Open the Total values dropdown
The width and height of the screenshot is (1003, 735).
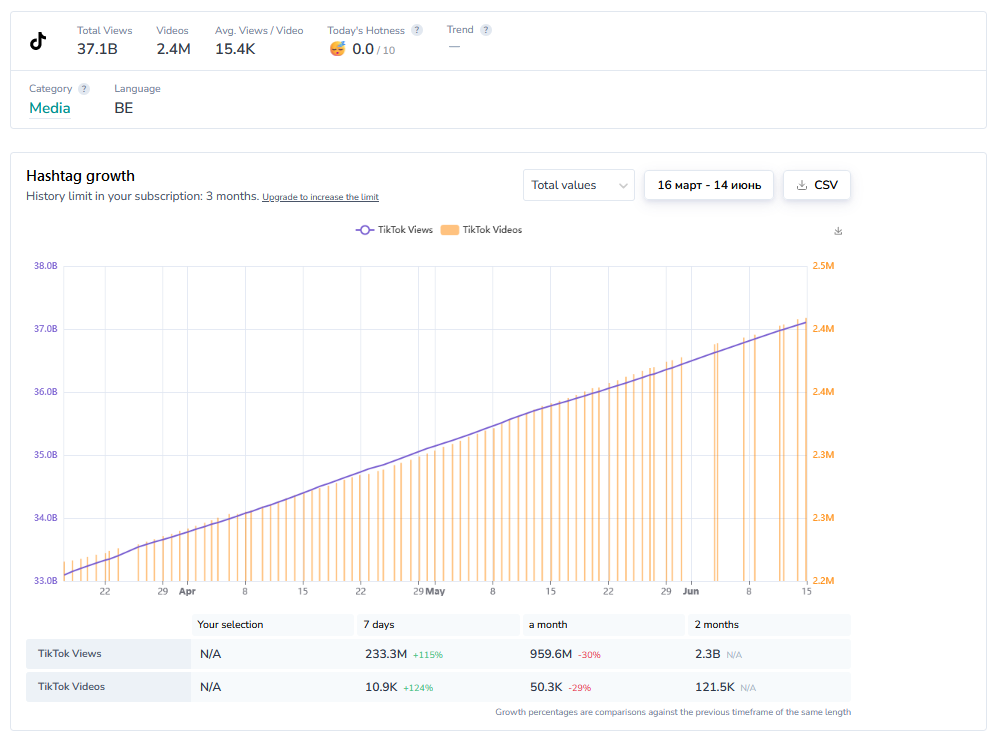[578, 185]
